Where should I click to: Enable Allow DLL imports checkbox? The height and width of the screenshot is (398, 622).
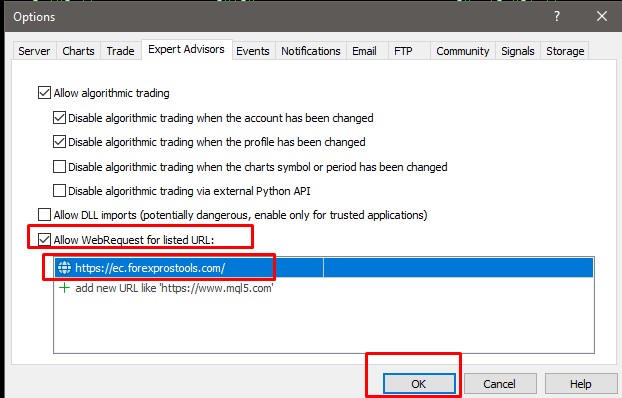pos(44,215)
